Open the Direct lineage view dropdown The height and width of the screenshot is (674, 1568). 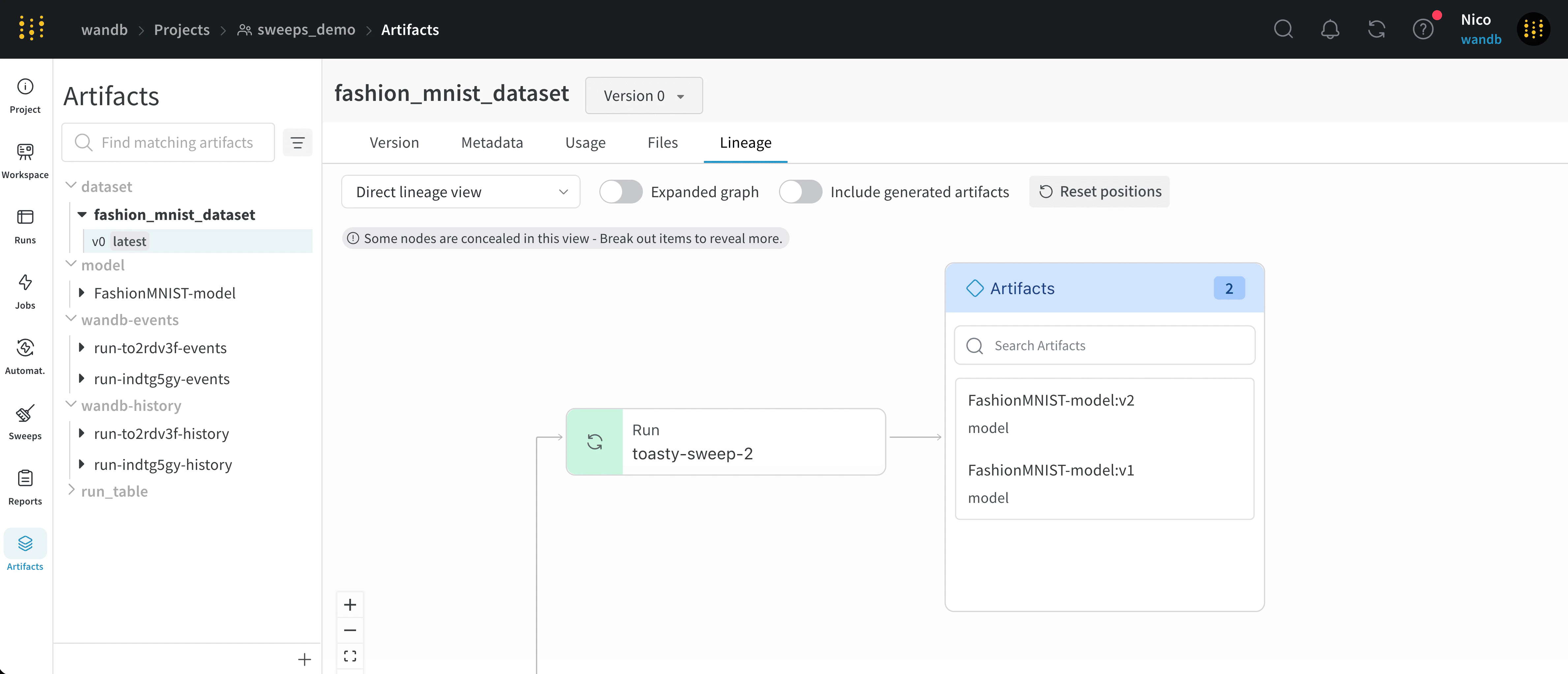461,191
